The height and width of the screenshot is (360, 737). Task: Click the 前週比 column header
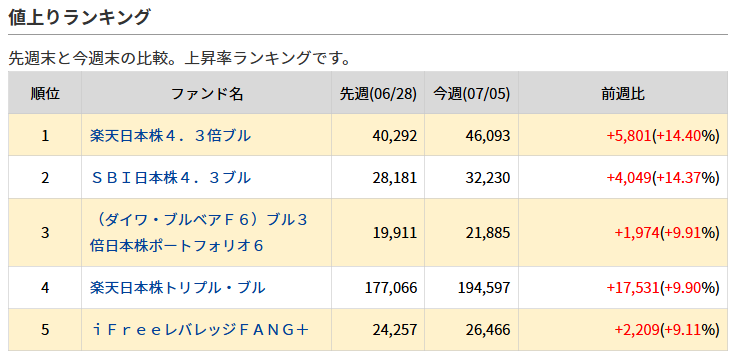point(623,93)
